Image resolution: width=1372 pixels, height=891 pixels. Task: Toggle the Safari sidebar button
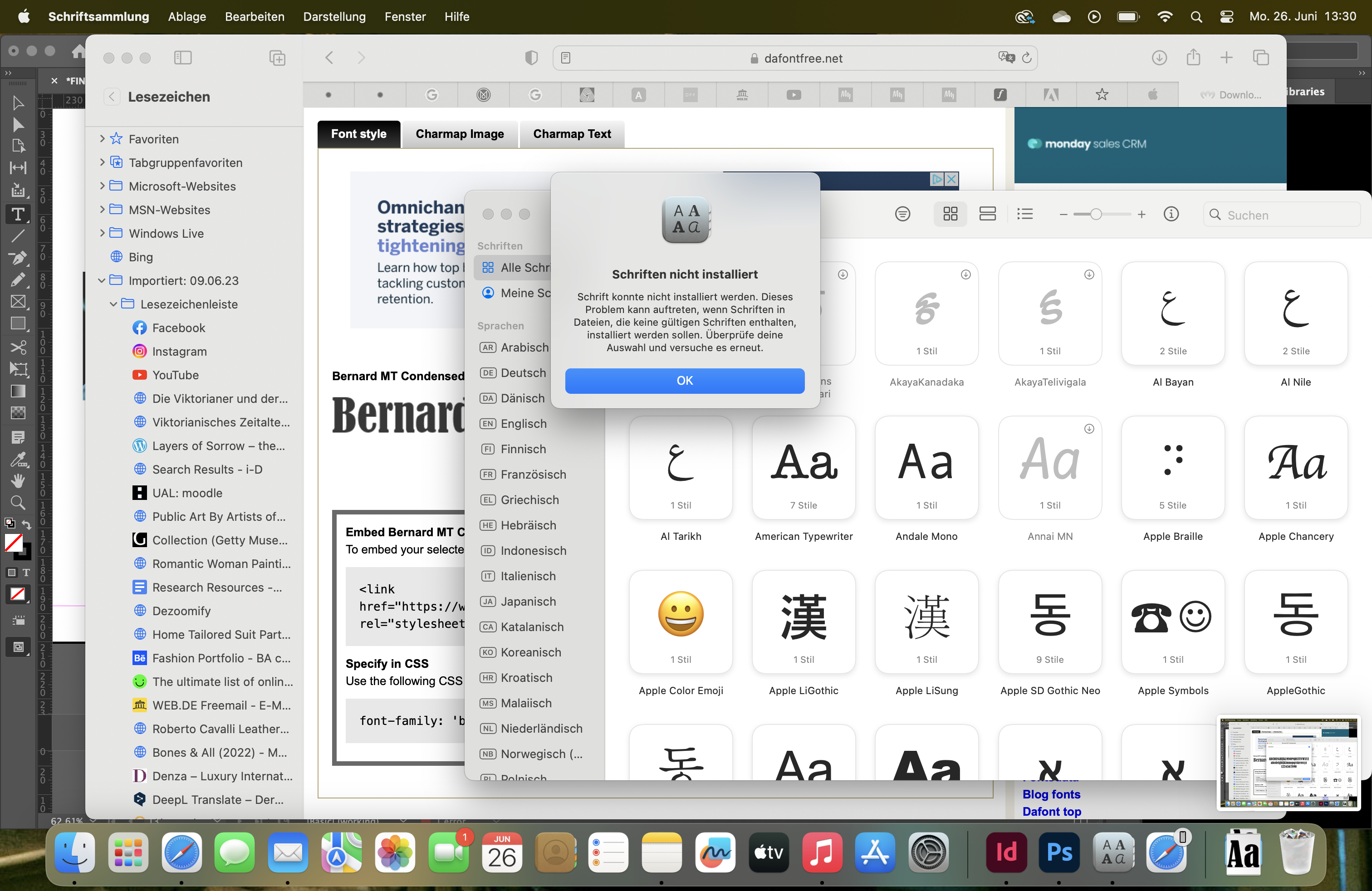pos(182,58)
